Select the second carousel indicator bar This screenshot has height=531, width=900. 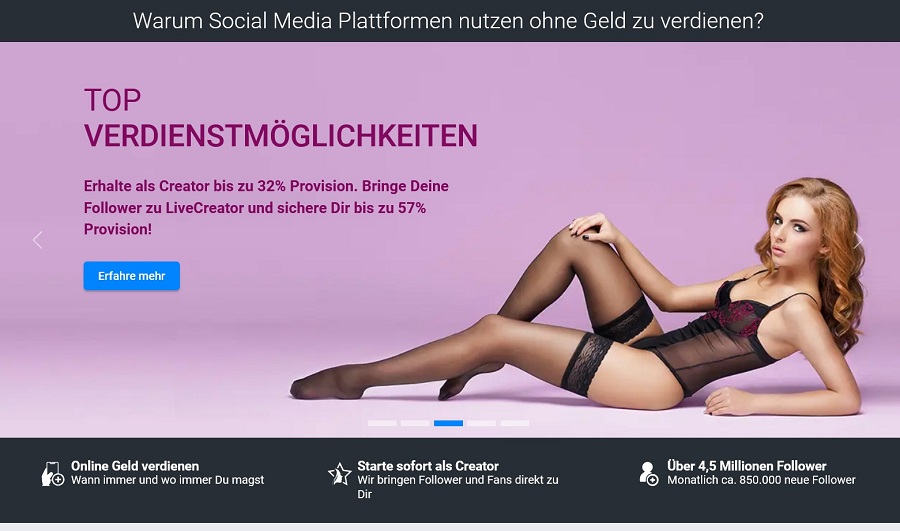pyautogui.click(x=415, y=423)
